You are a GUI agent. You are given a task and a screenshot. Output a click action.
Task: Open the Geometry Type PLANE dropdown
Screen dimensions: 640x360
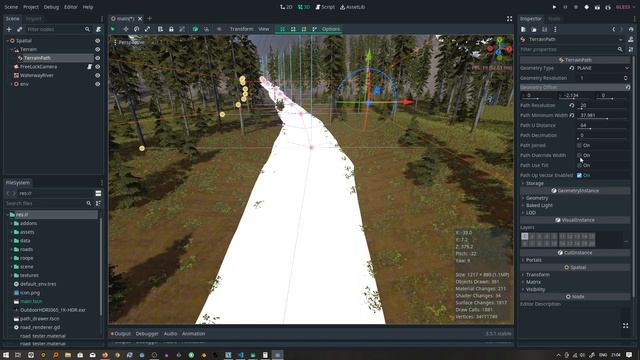[603, 68]
